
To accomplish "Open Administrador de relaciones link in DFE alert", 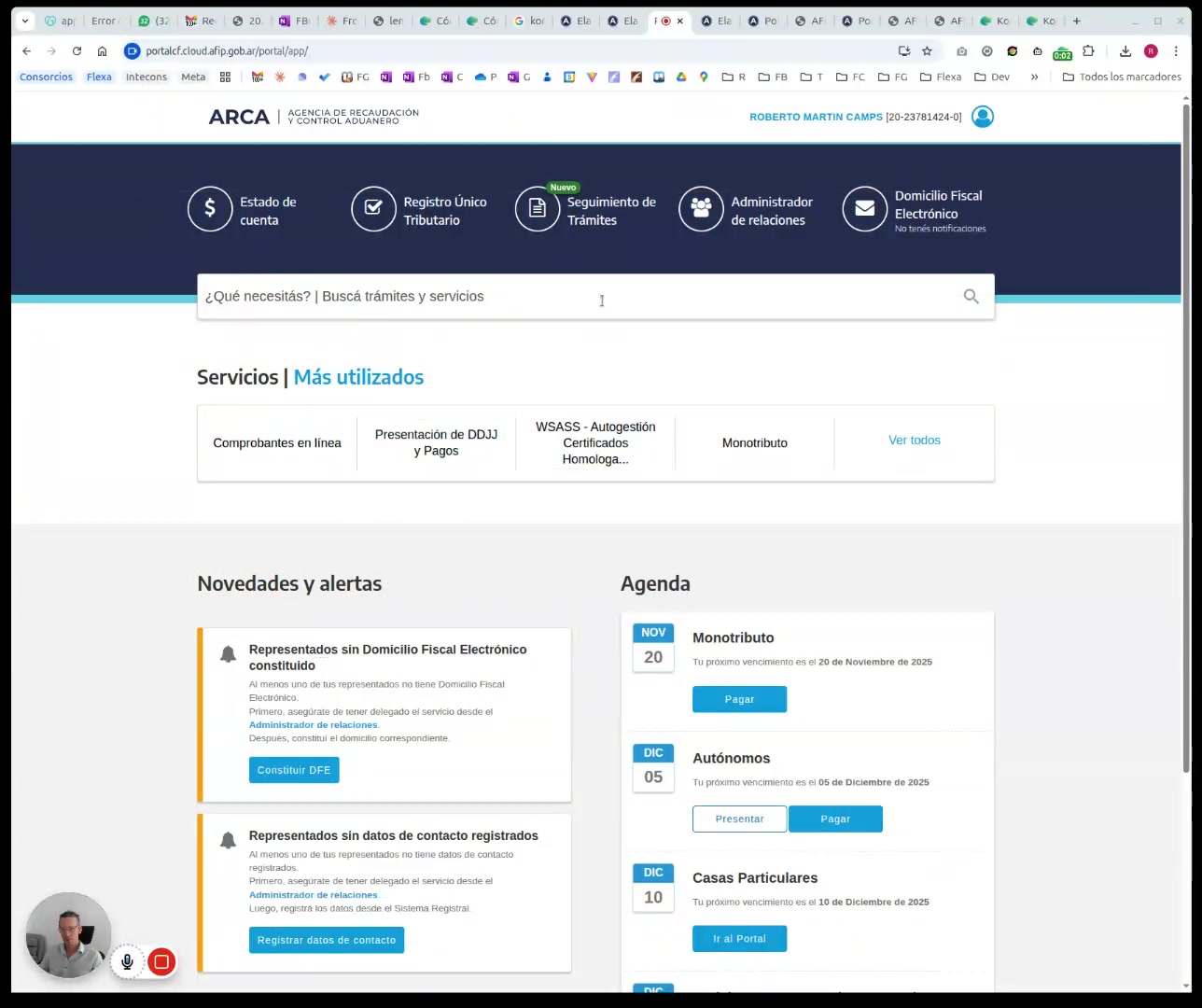I will [x=314, y=724].
